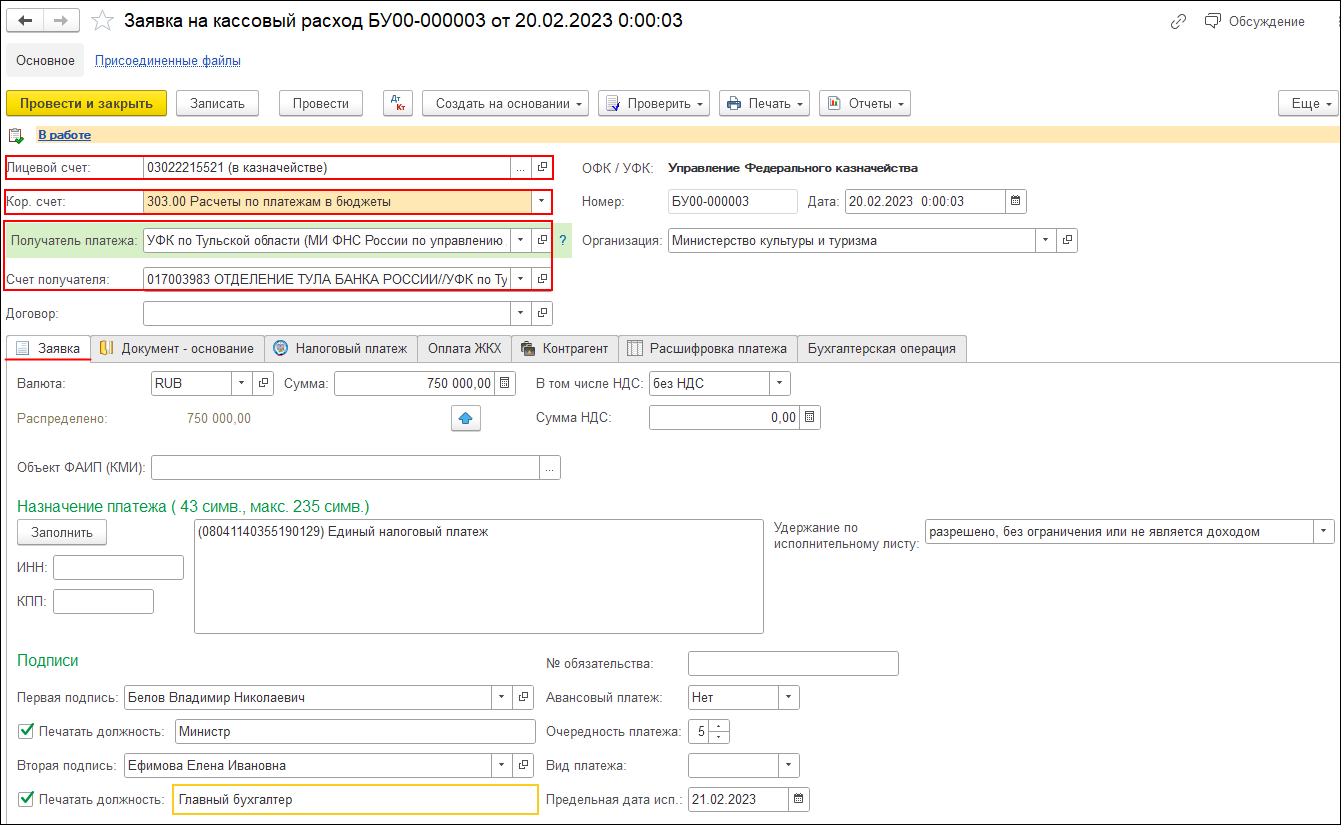Screen dimensions: 1341x825
Task: Click into ИНН input field
Action: click(x=118, y=568)
